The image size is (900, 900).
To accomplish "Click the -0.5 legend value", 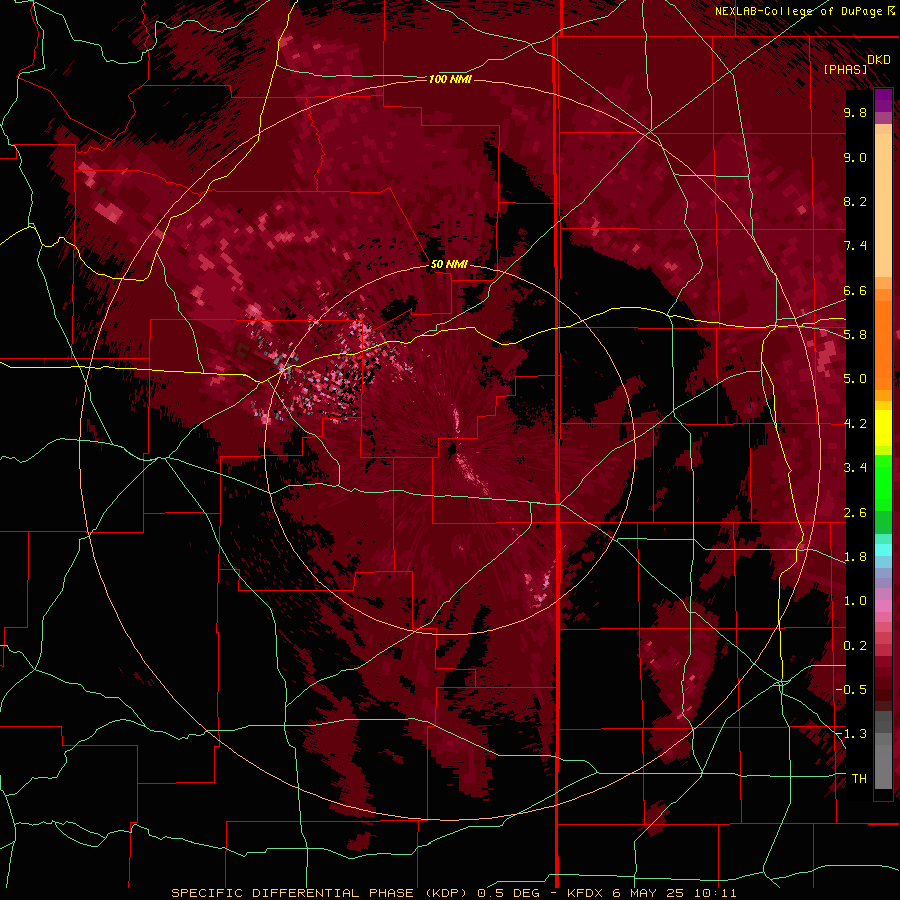I will click(851, 690).
